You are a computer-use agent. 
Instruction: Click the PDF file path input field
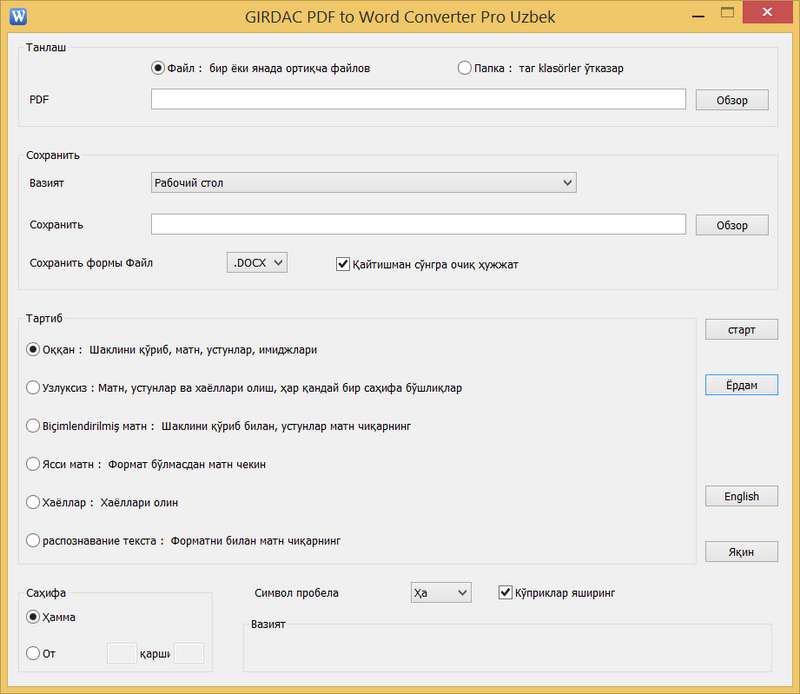click(x=418, y=99)
